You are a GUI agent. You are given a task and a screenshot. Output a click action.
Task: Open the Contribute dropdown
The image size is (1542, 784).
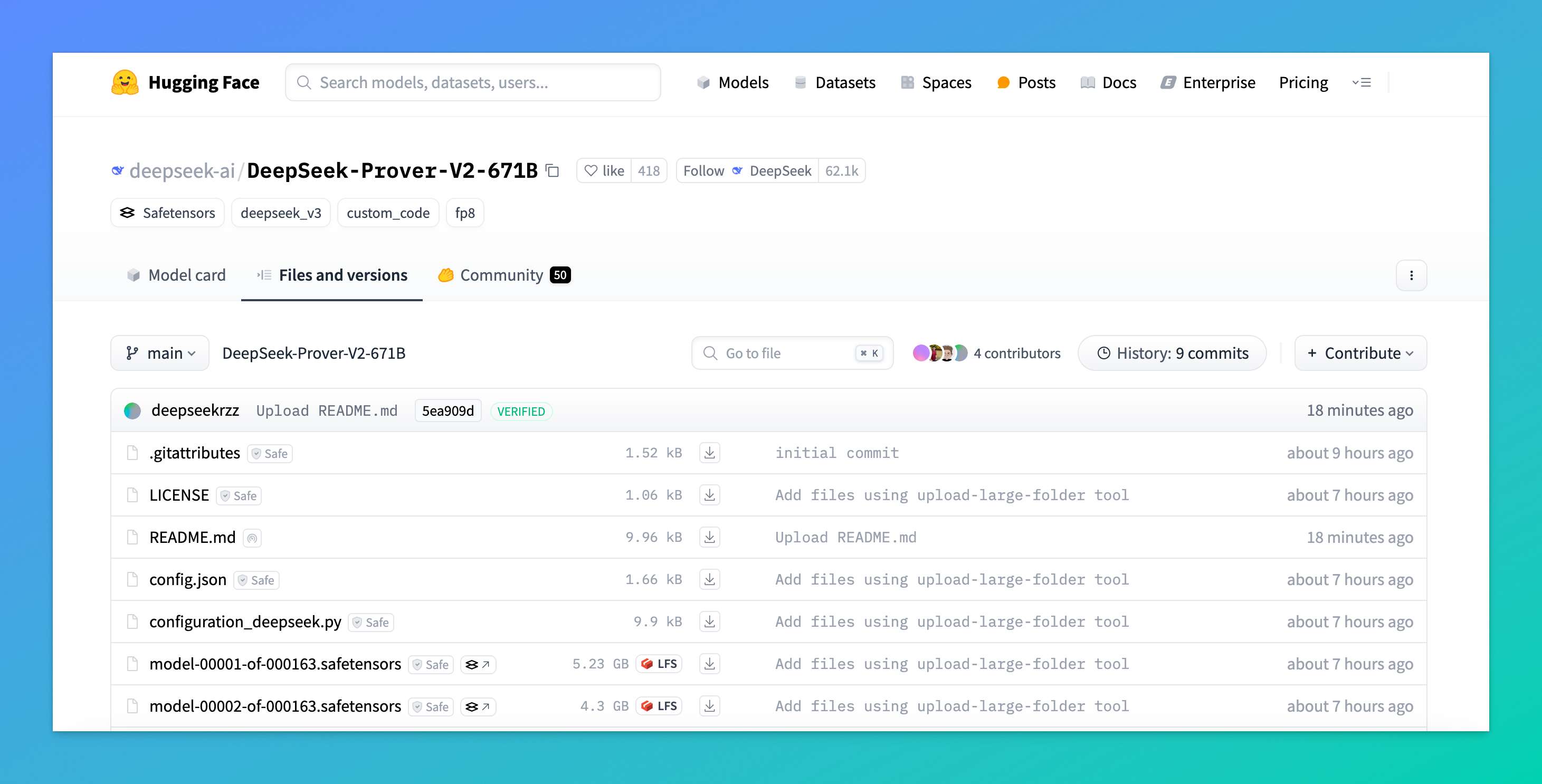coord(1360,353)
